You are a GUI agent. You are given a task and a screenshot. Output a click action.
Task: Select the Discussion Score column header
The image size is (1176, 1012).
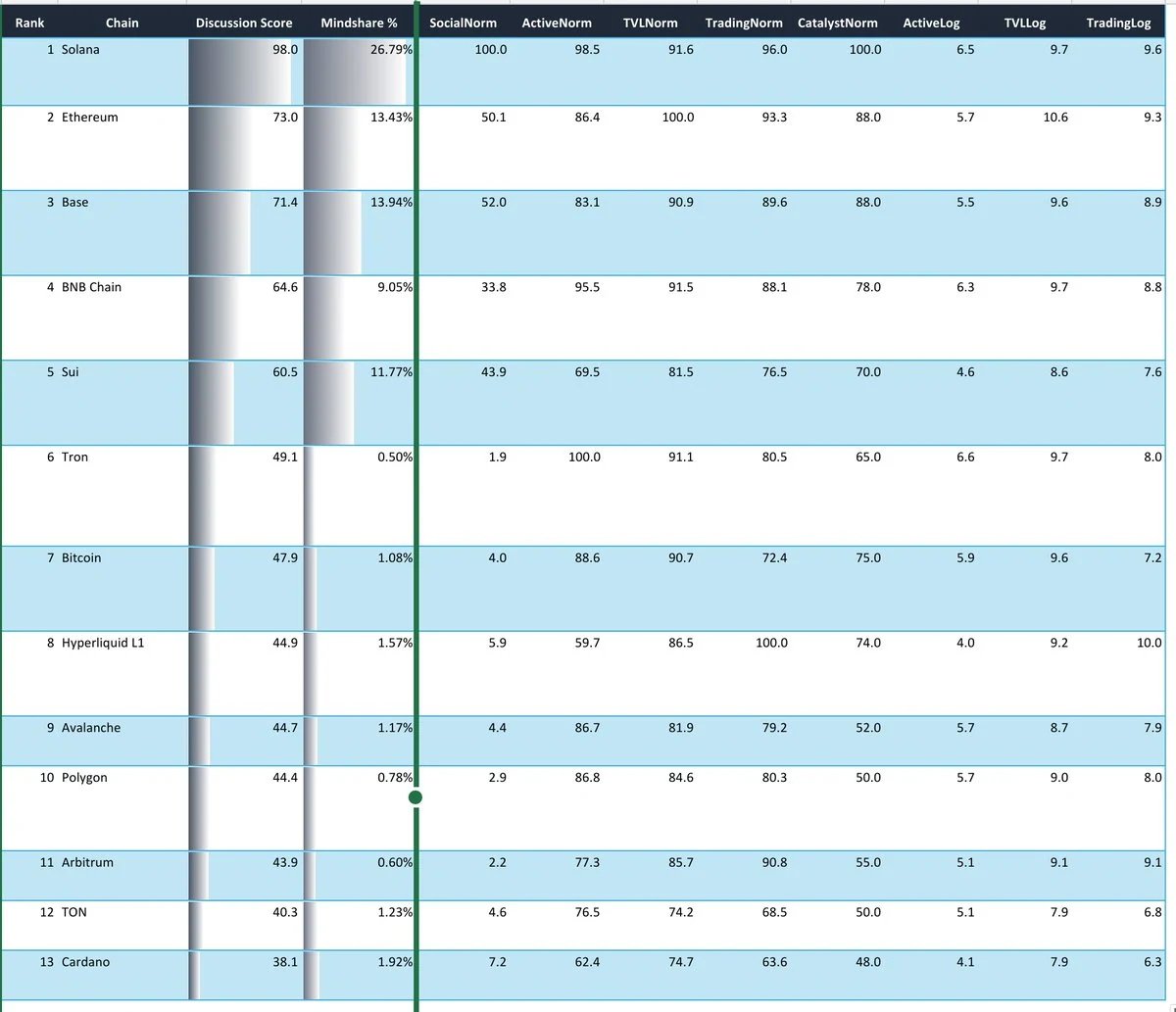point(244,23)
